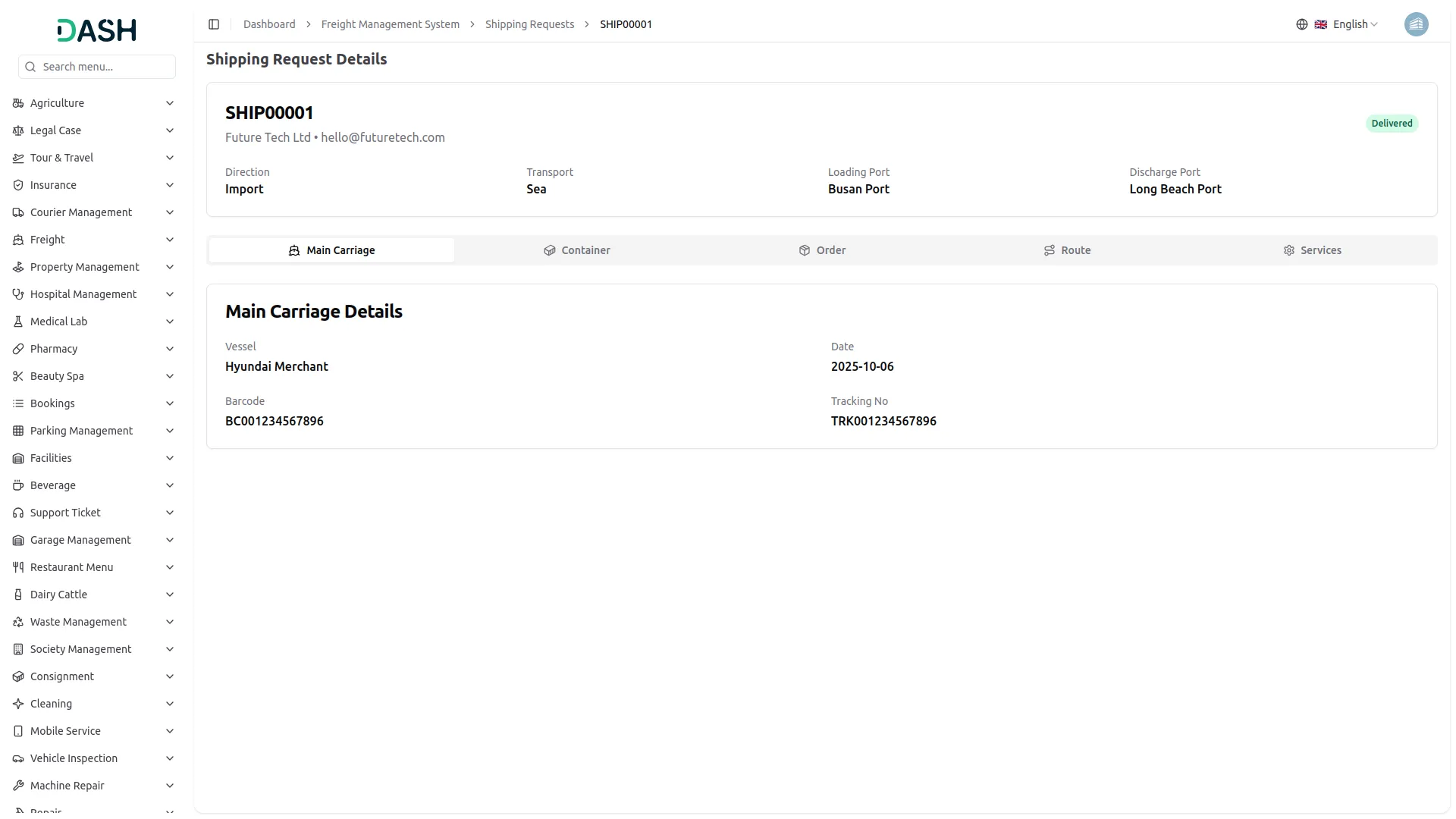1456x819 pixels.
Task: Click the Beauty Spa scissors icon
Action: [x=18, y=376]
